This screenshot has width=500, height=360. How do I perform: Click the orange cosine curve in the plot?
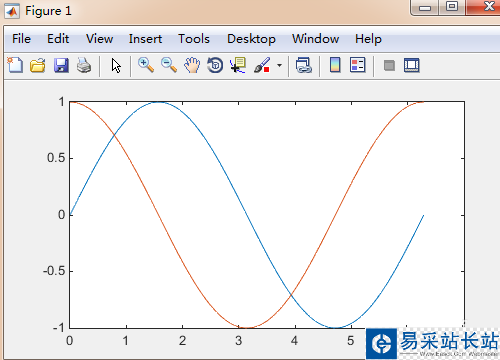[x=160, y=215]
